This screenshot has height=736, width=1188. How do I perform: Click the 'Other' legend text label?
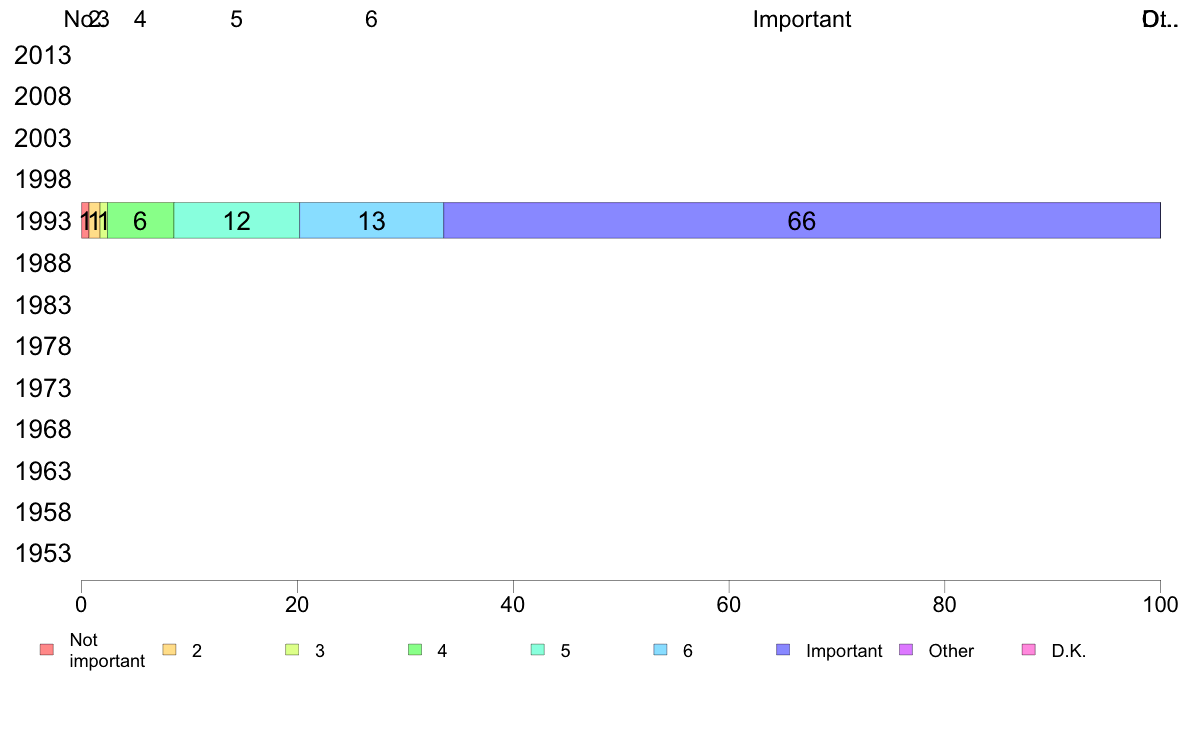[951, 650]
